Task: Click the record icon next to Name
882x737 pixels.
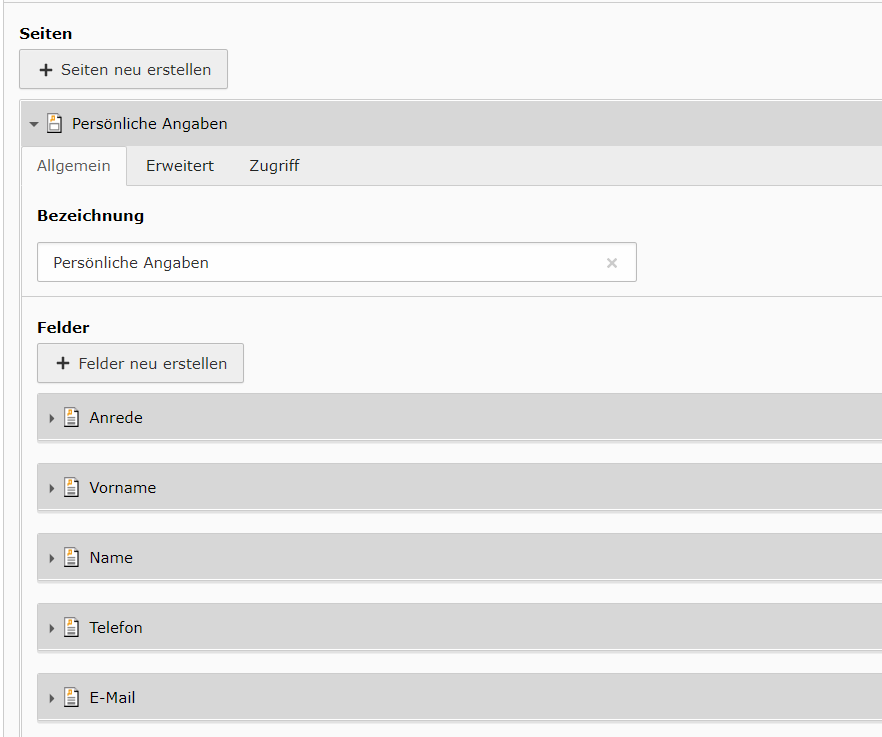Action: click(71, 558)
